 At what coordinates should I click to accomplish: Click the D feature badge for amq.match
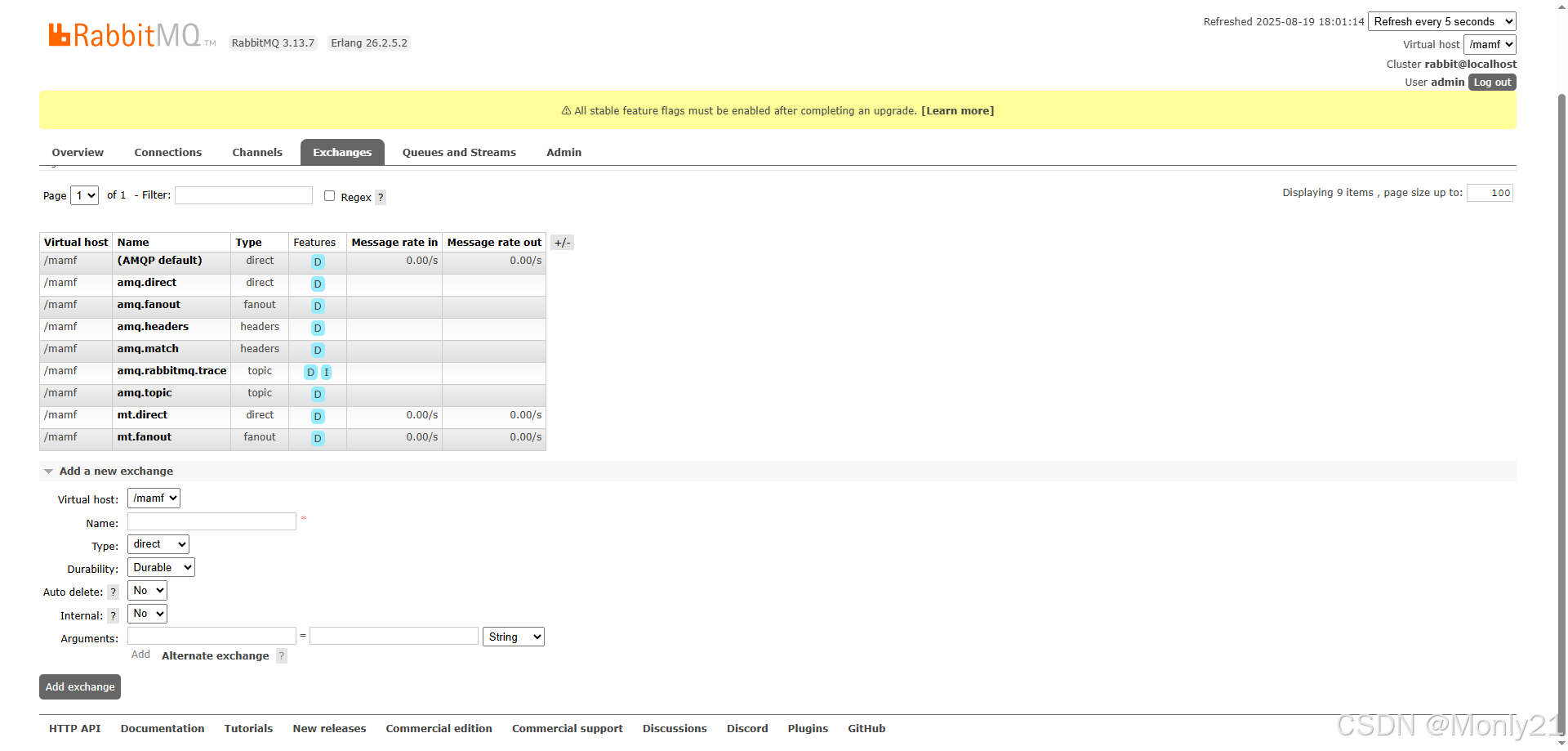tap(318, 351)
